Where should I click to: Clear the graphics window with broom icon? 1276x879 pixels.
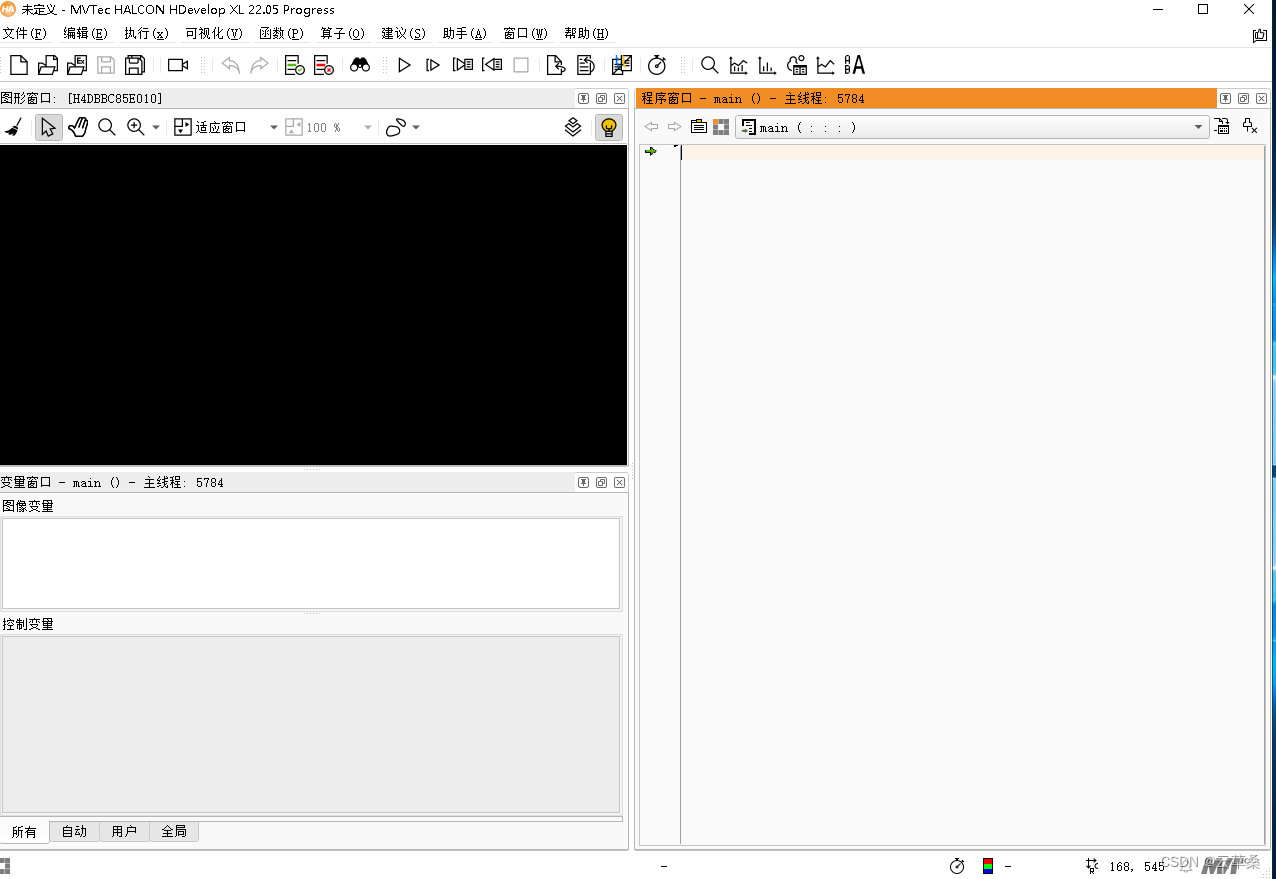point(13,127)
